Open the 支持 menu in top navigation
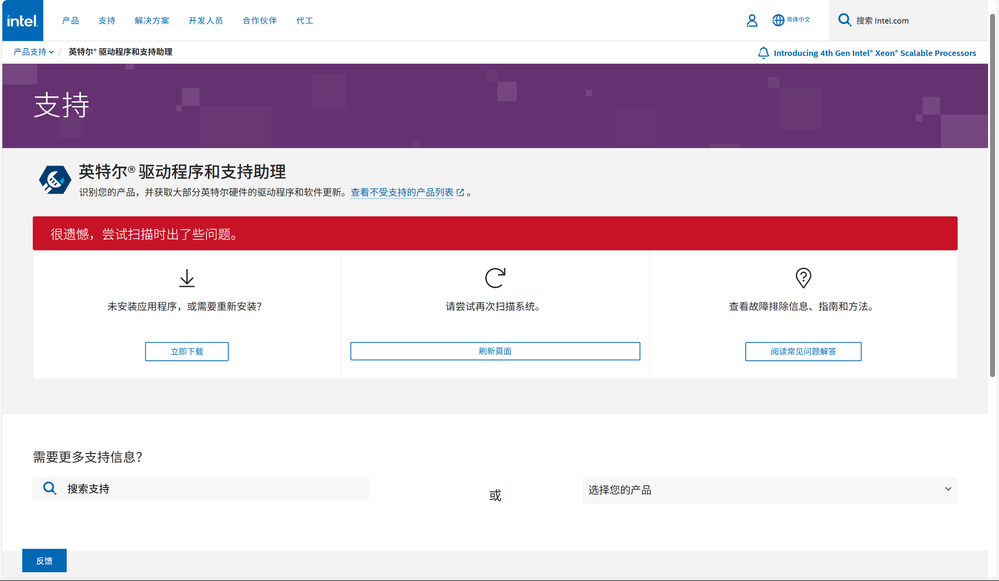999x581 pixels. click(x=107, y=20)
